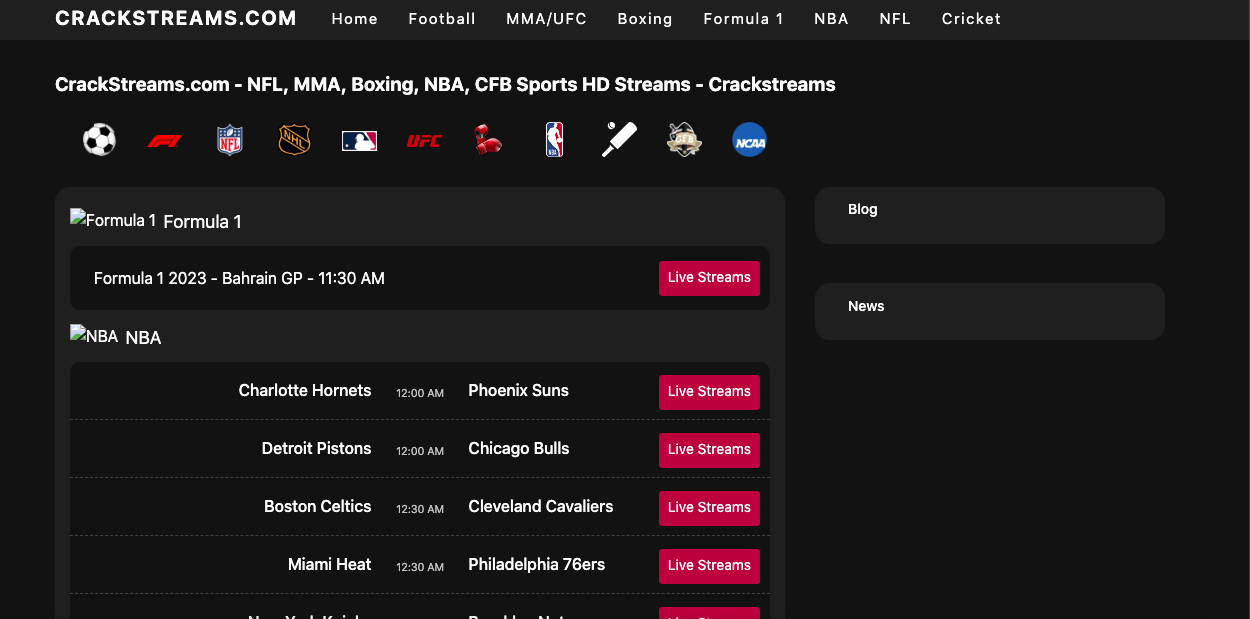
Task: Open the Boxing menu item
Action: click(645, 19)
